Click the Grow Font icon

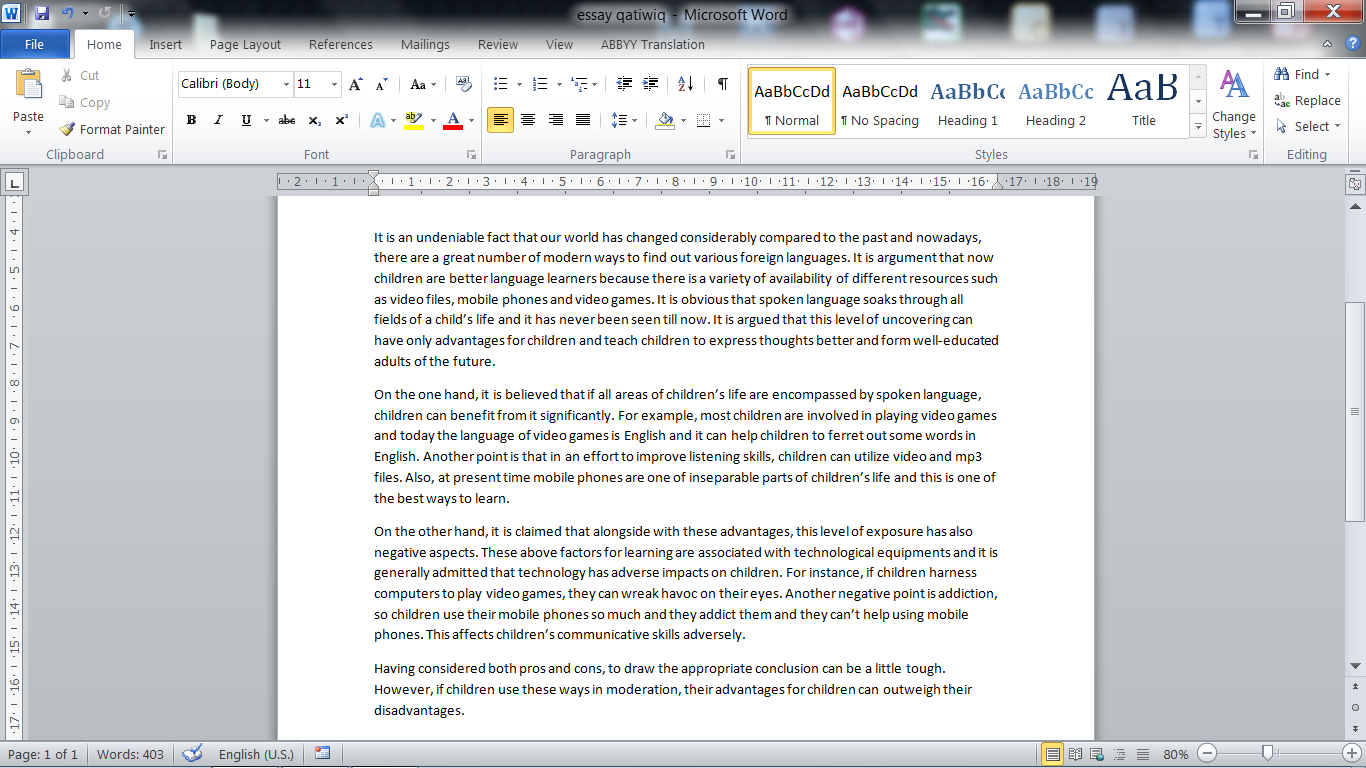click(x=356, y=84)
